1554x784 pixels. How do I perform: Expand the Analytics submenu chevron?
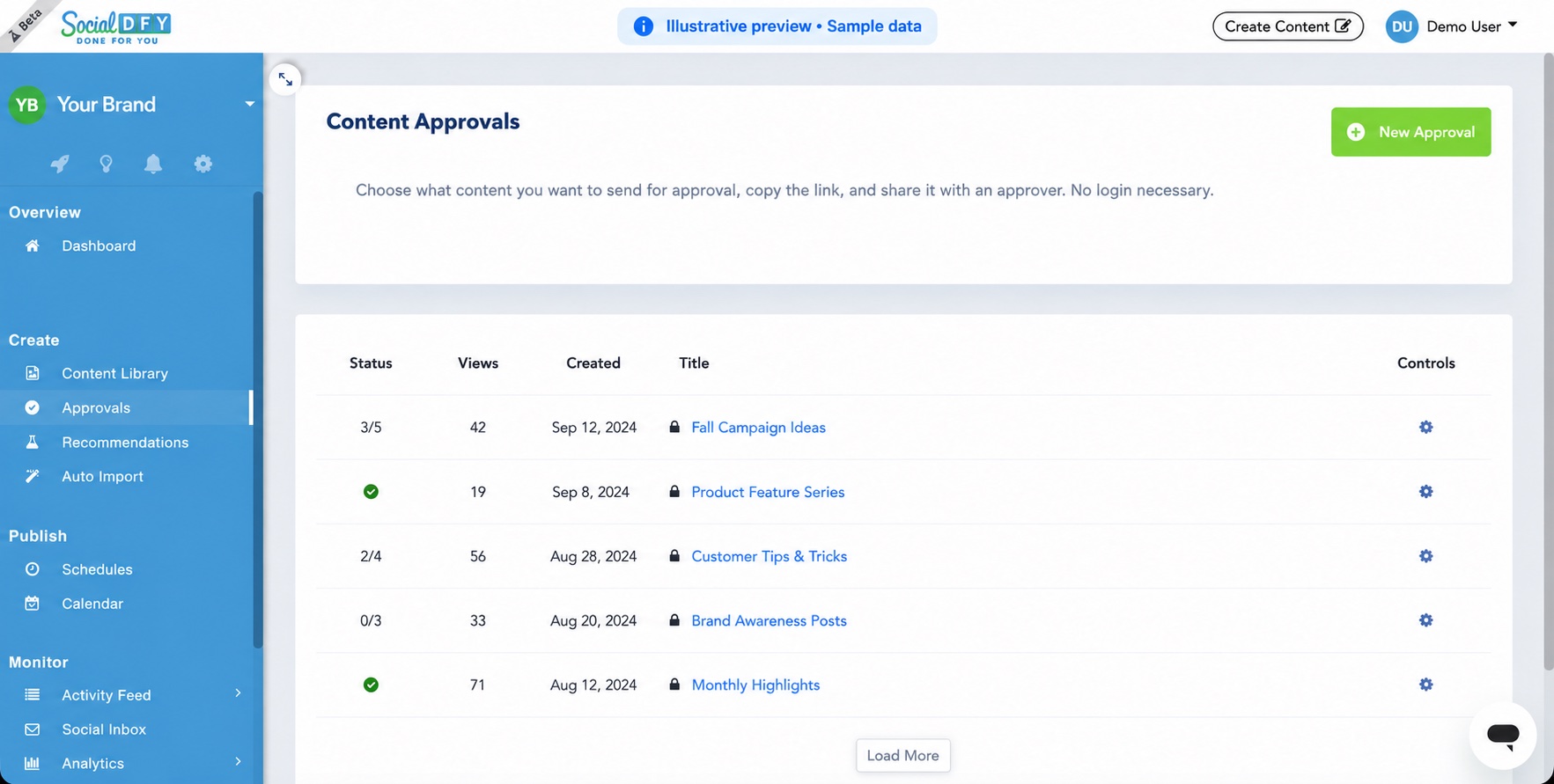point(238,762)
